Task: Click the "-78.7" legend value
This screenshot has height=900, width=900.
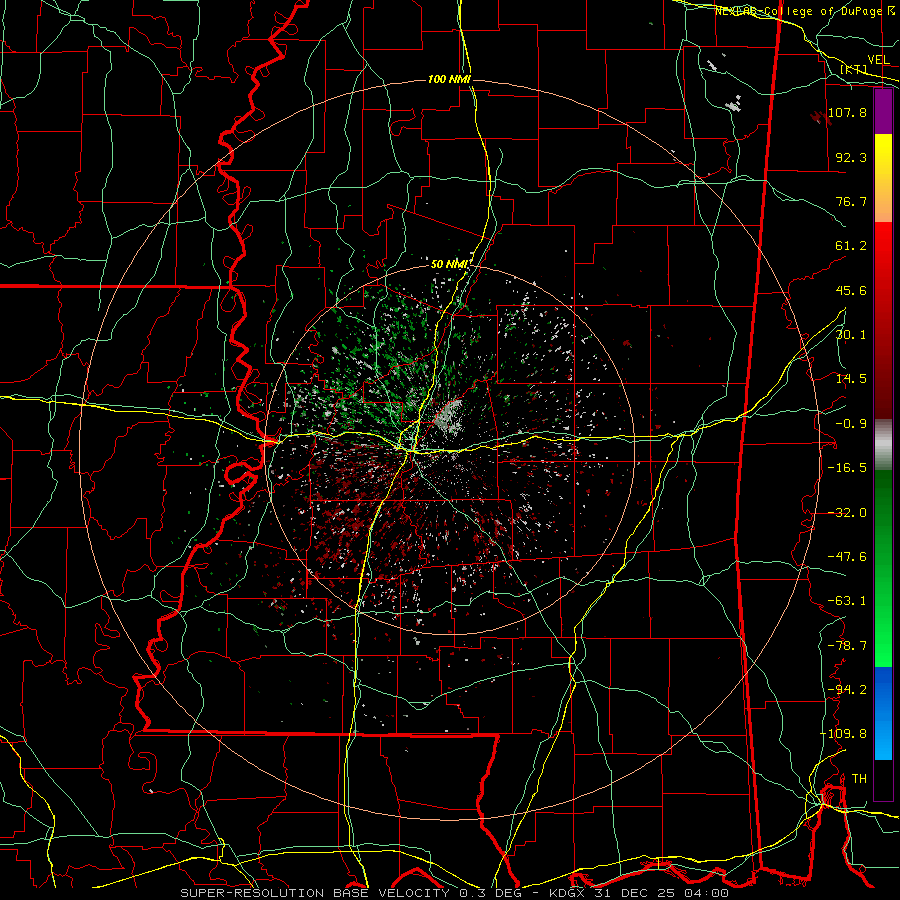Action: point(847,646)
